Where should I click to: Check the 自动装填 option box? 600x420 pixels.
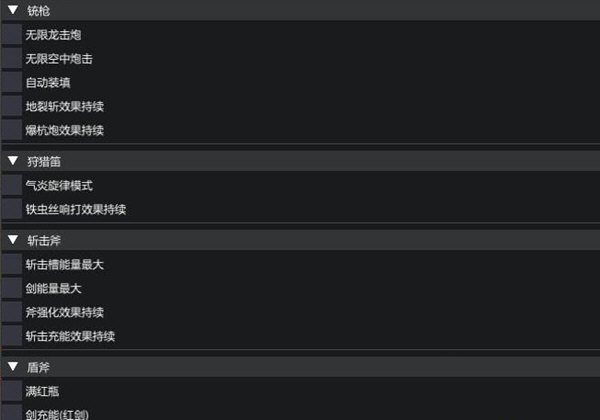11,83
